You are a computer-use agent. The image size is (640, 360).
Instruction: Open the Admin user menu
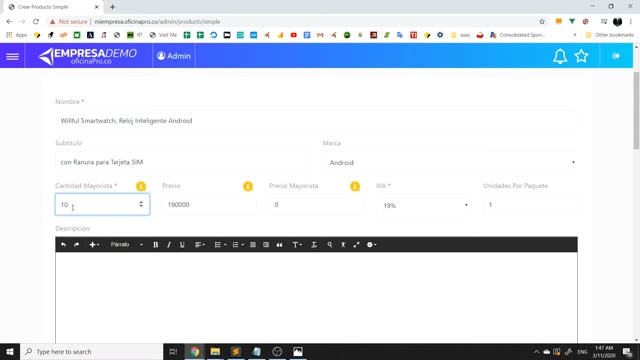click(x=174, y=56)
